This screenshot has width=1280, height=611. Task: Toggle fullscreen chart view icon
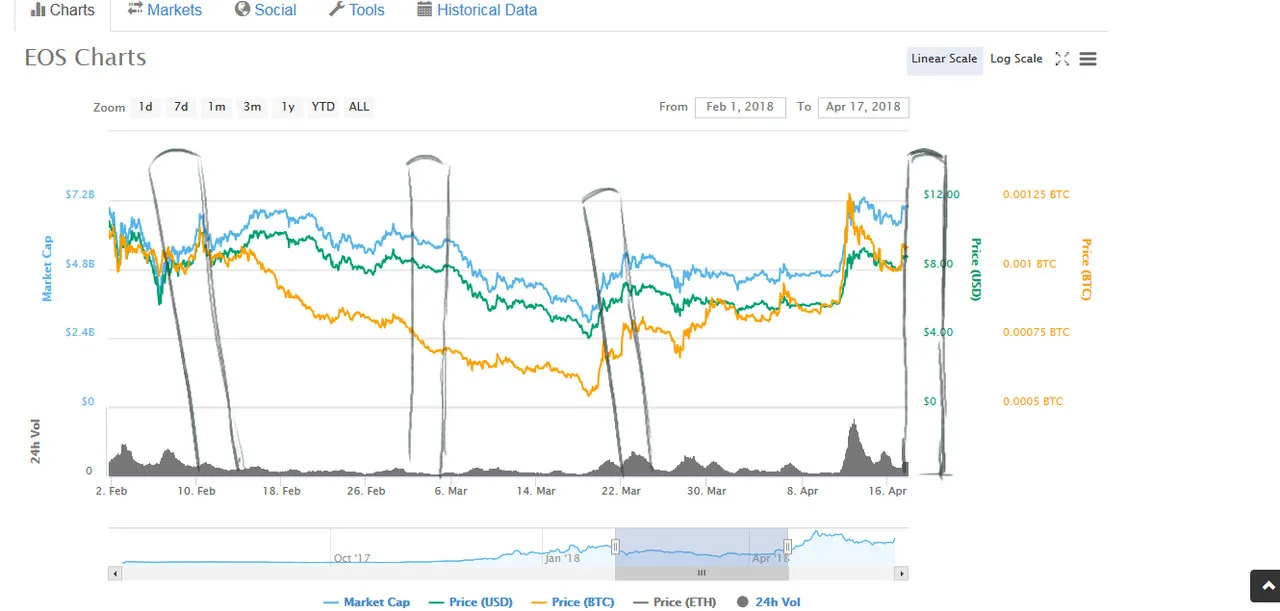coord(1062,59)
